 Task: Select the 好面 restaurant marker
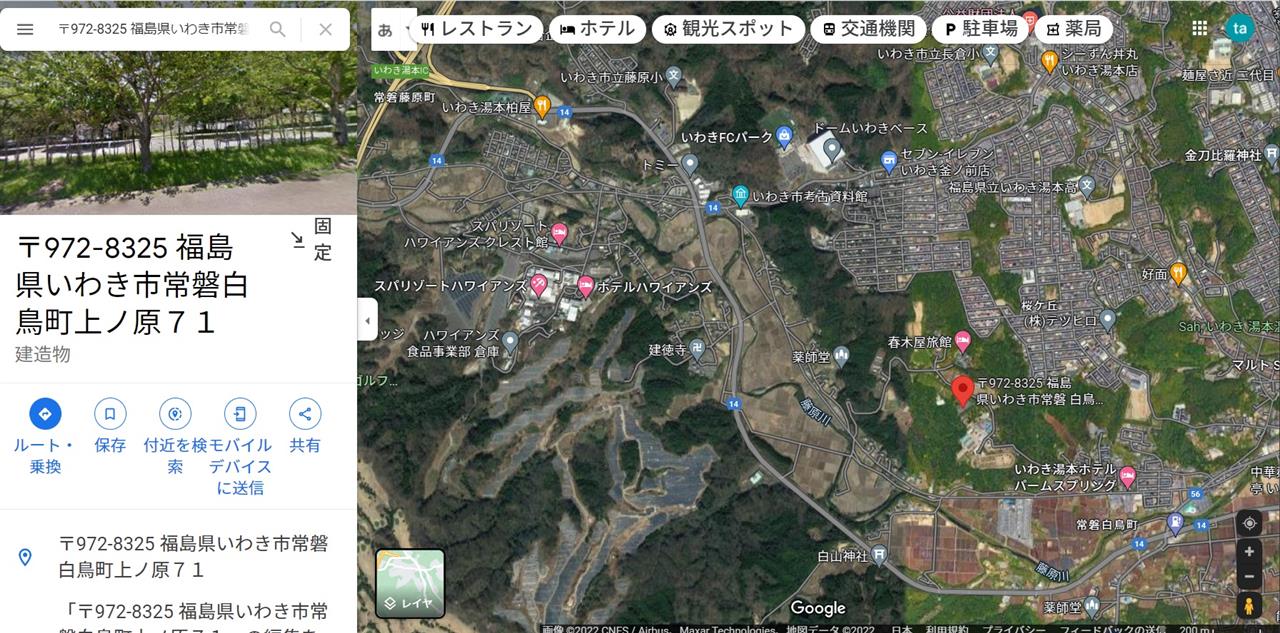pyautogui.click(x=1179, y=272)
